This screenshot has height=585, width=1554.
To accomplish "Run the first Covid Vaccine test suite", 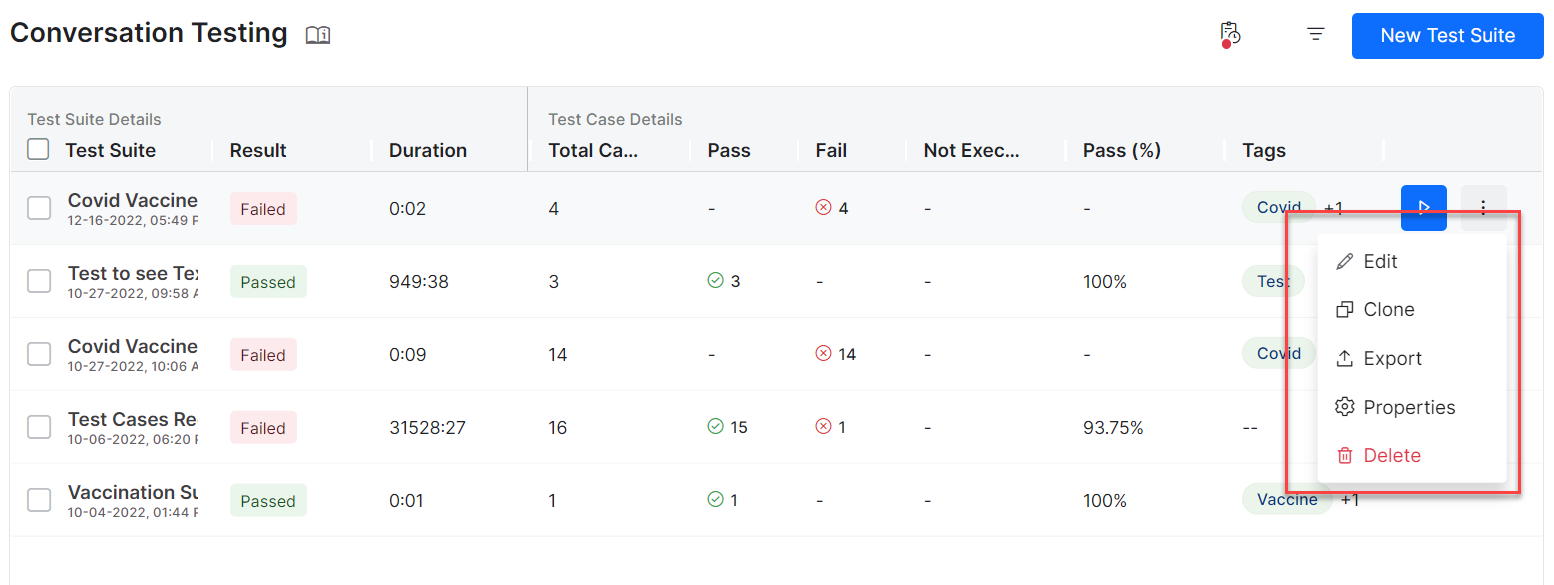I will 1423,208.
